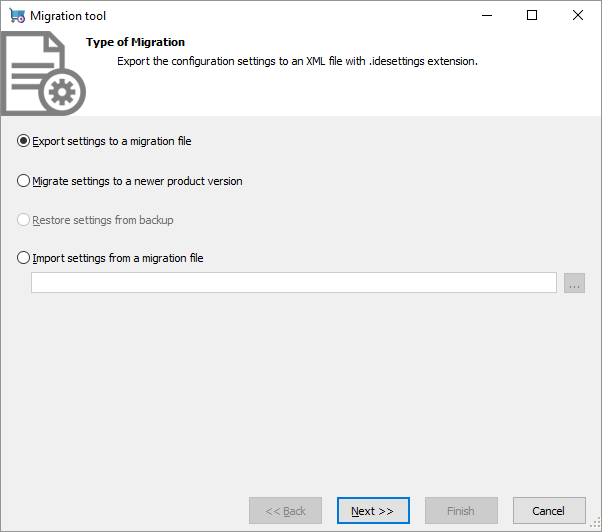This screenshot has width=602, height=532.
Task: Click the Migration tool window title text
Action: pyautogui.click(x=68, y=16)
